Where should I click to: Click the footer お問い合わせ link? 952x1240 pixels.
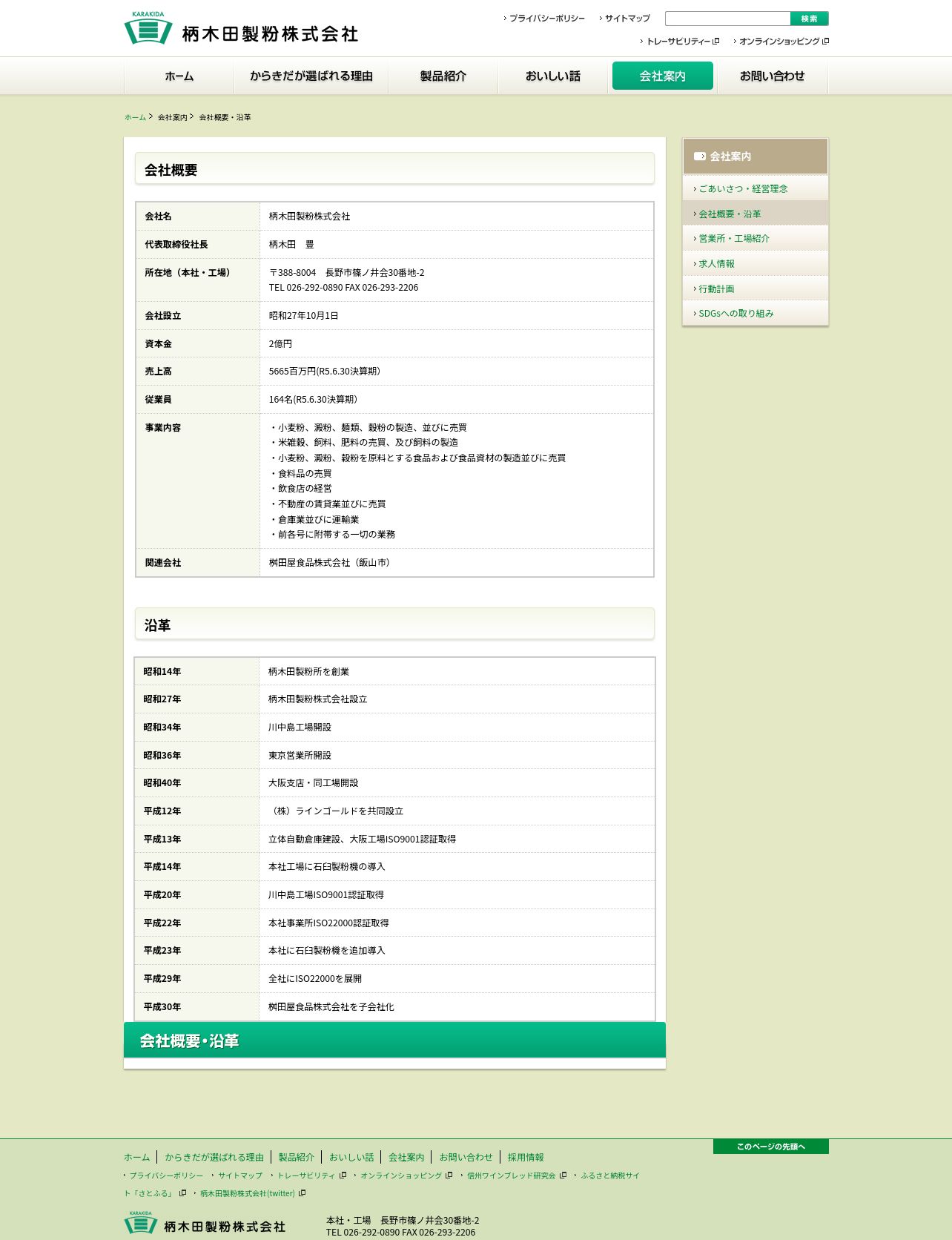coord(466,1157)
